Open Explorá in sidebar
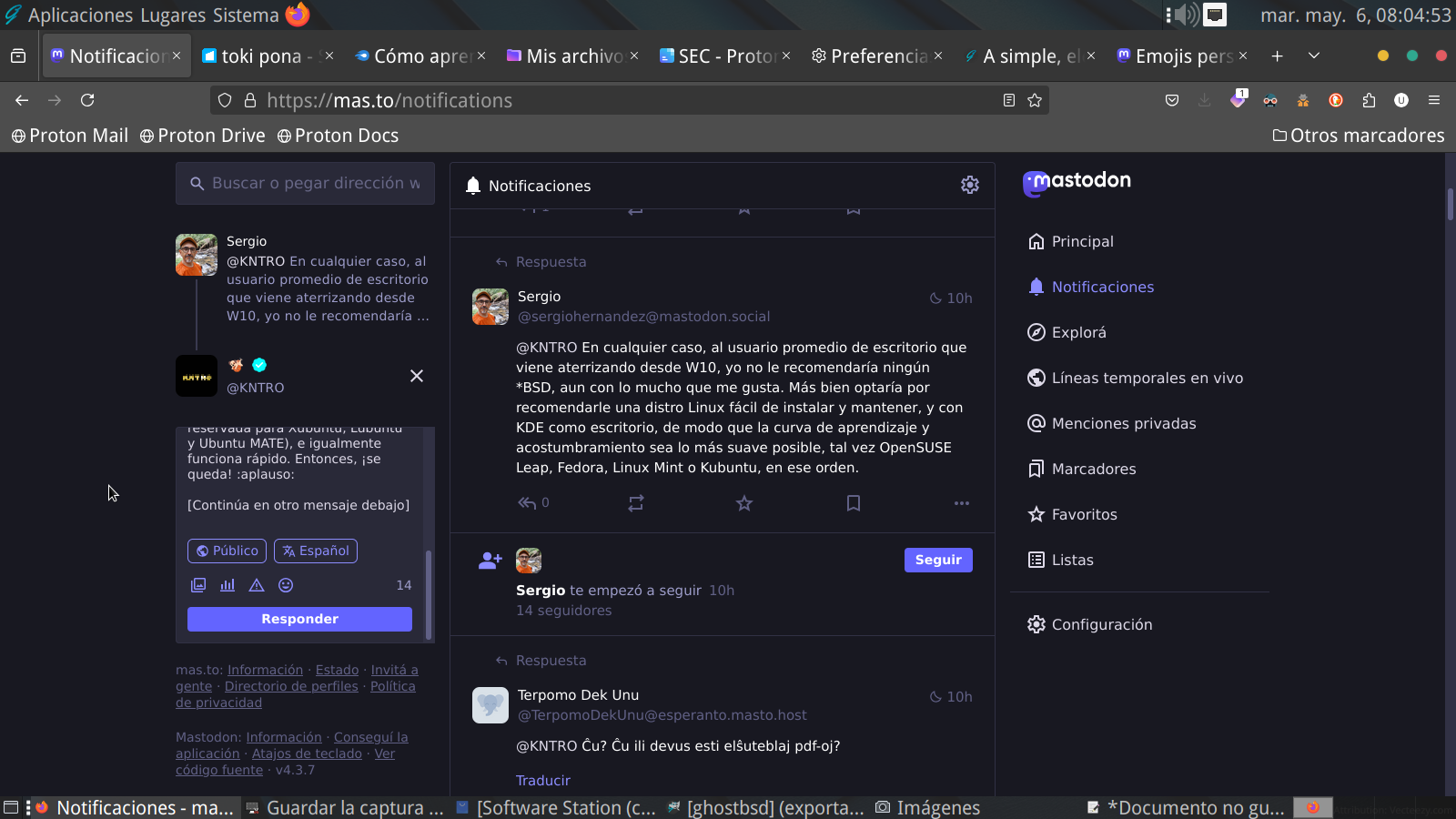1456x819 pixels. (x=1067, y=332)
